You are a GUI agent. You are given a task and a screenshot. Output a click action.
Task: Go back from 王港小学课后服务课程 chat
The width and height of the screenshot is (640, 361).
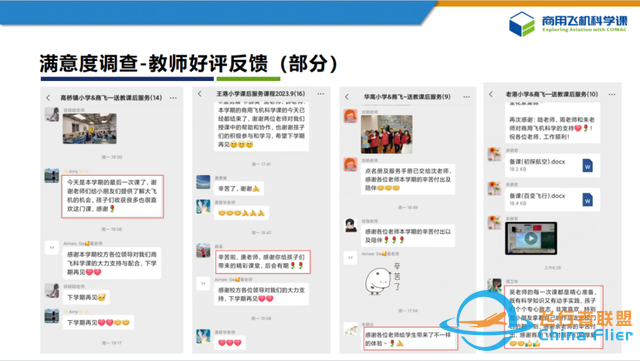pyautogui.click(x=200, y=94)
